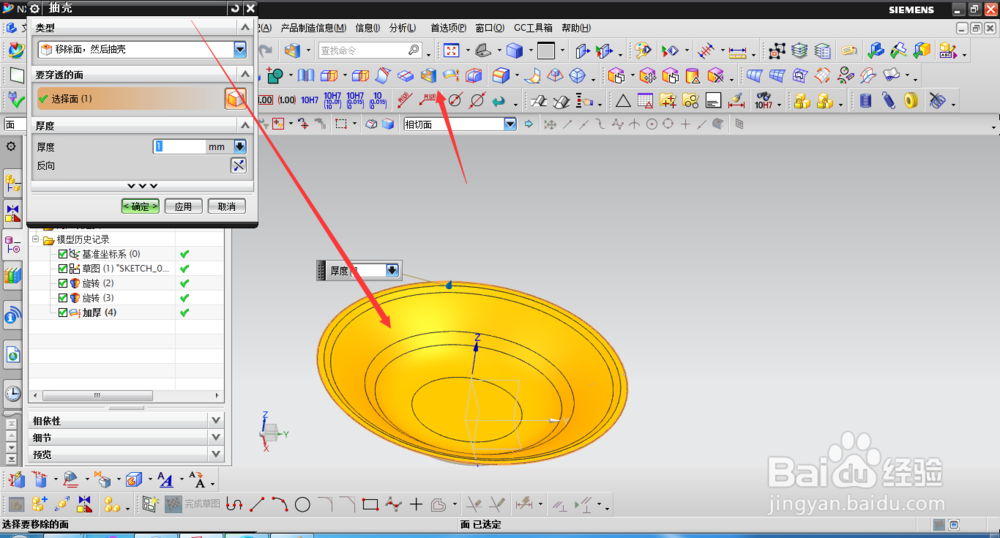This screenshot has height=538, width=1000.
Task: Expand more options with triple chevrons
Action: coord(142,186)
